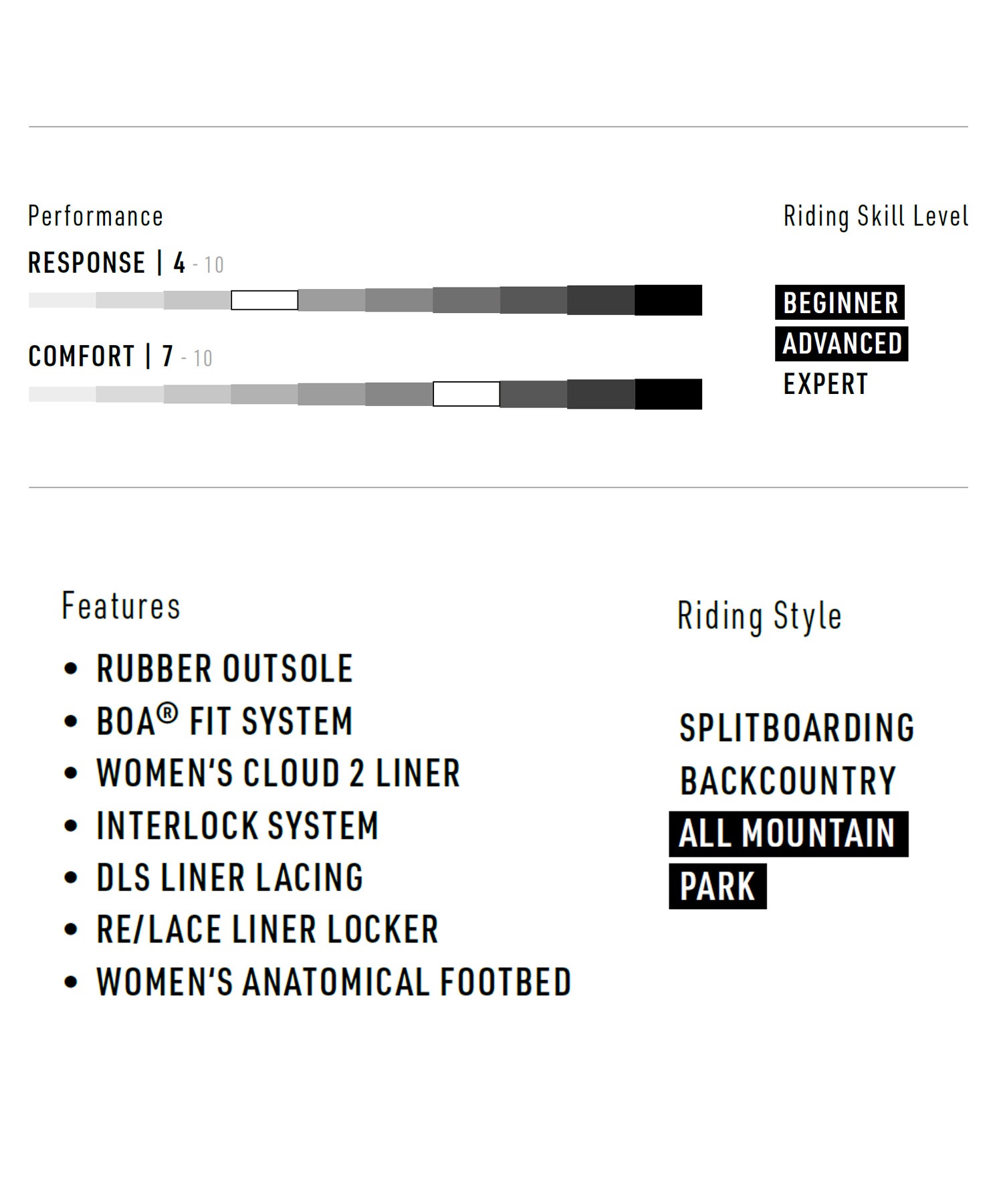1003x1204 pixels.
Task: Click RUBBER OUTSOLE feature item
Action: pos(225,669)
